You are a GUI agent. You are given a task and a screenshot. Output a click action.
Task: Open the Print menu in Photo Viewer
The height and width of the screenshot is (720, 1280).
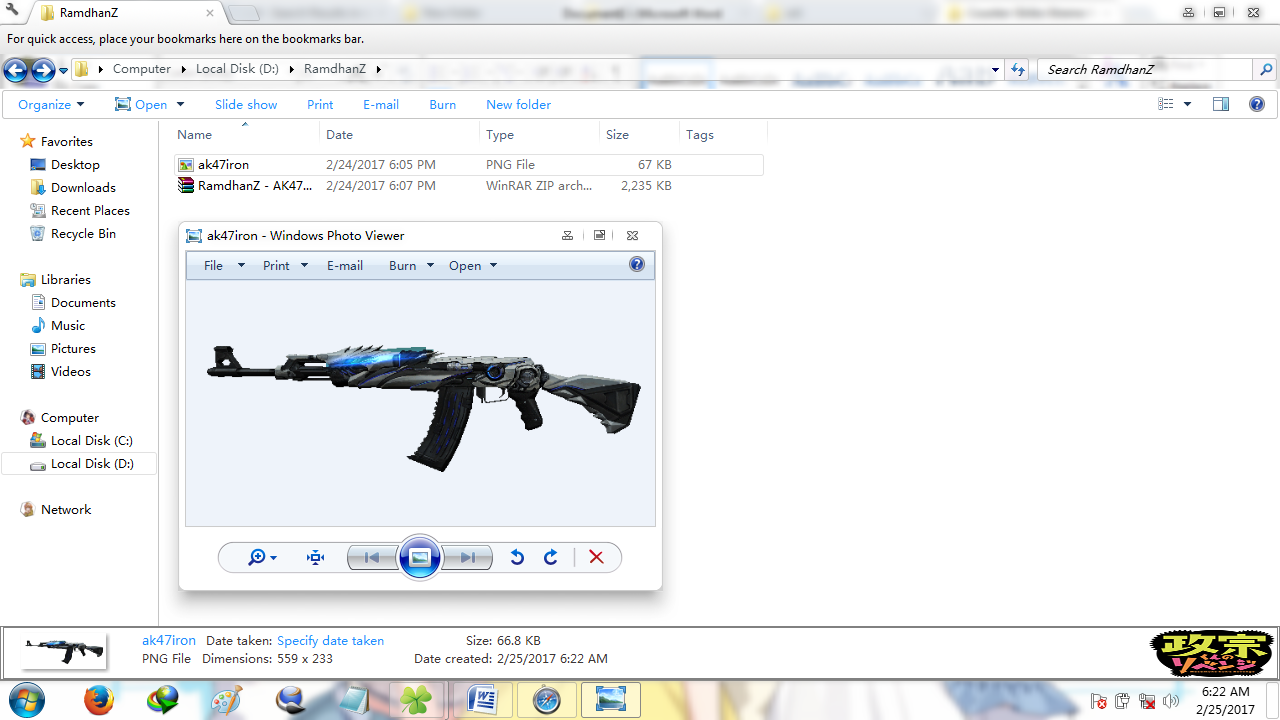pyautogui.click(x=285, y=266)
